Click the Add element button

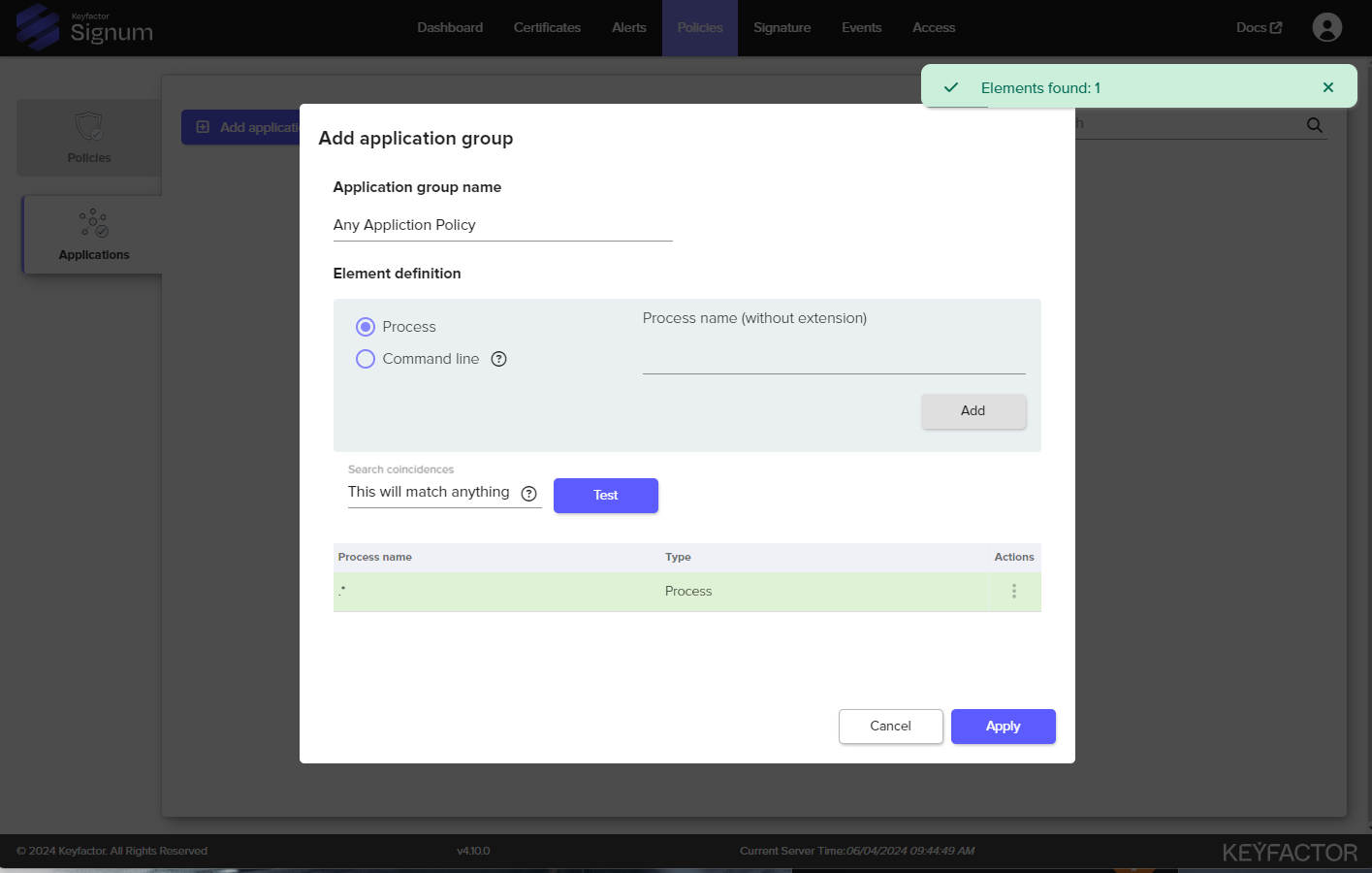tap(973, 411)
